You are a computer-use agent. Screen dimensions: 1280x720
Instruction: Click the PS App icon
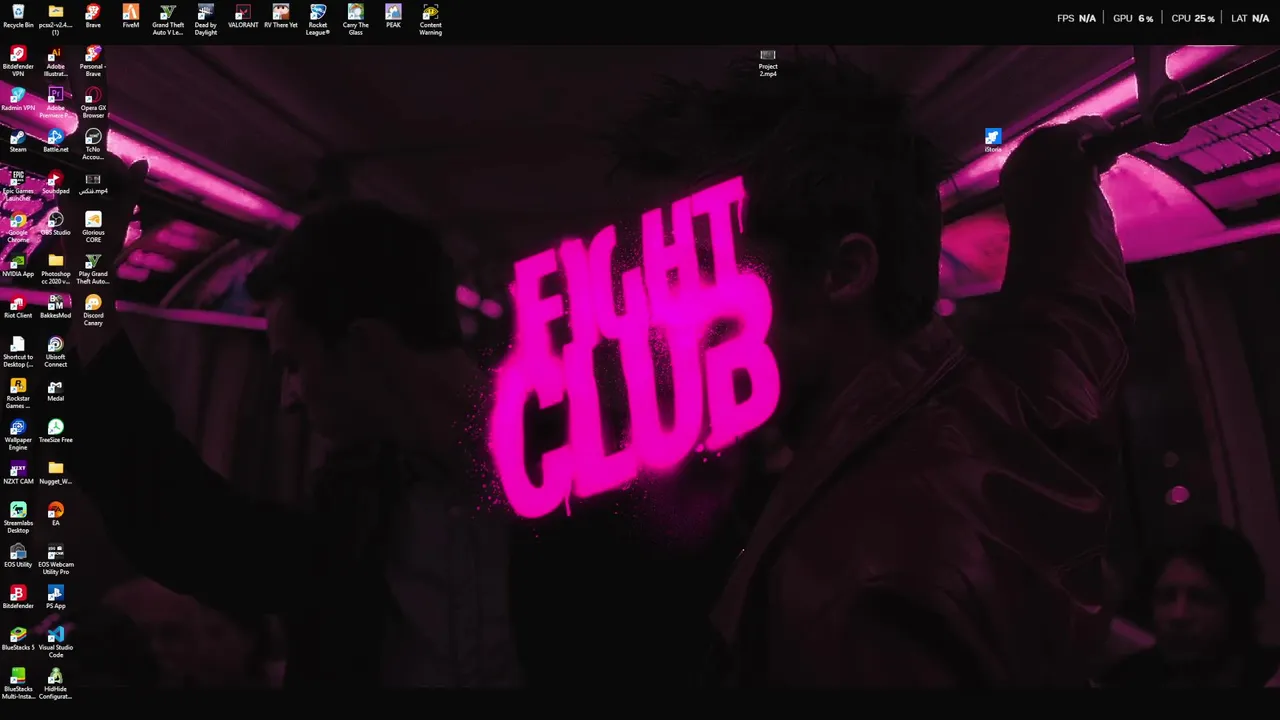(55, 597)
